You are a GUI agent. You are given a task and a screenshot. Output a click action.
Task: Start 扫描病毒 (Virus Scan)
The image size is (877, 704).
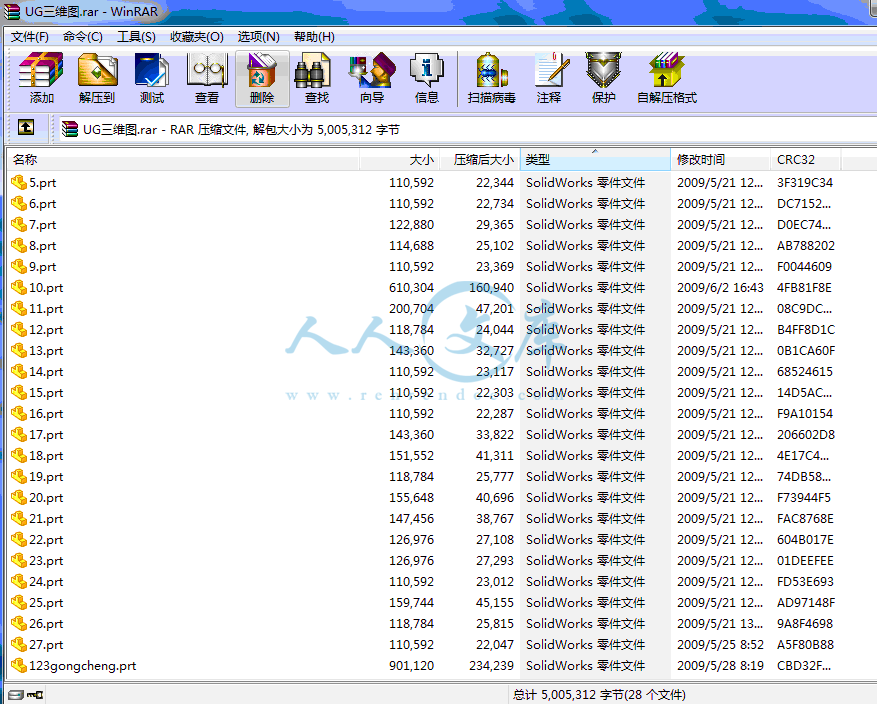(x=492, y=78)
